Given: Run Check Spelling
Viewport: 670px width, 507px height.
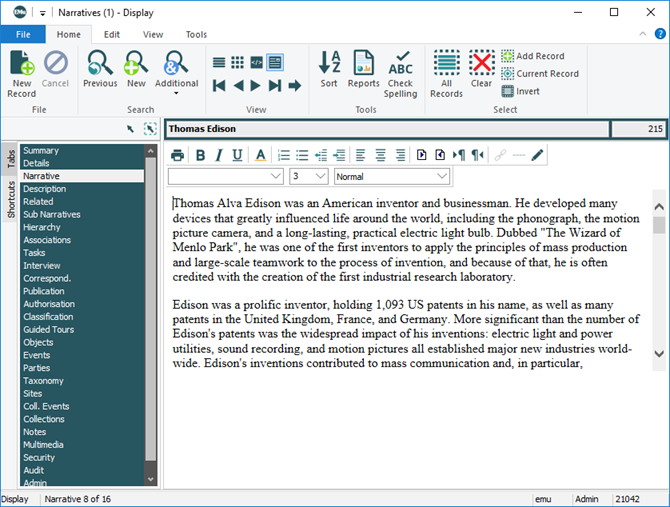Looking at the screenshot, I should [400, 74].
